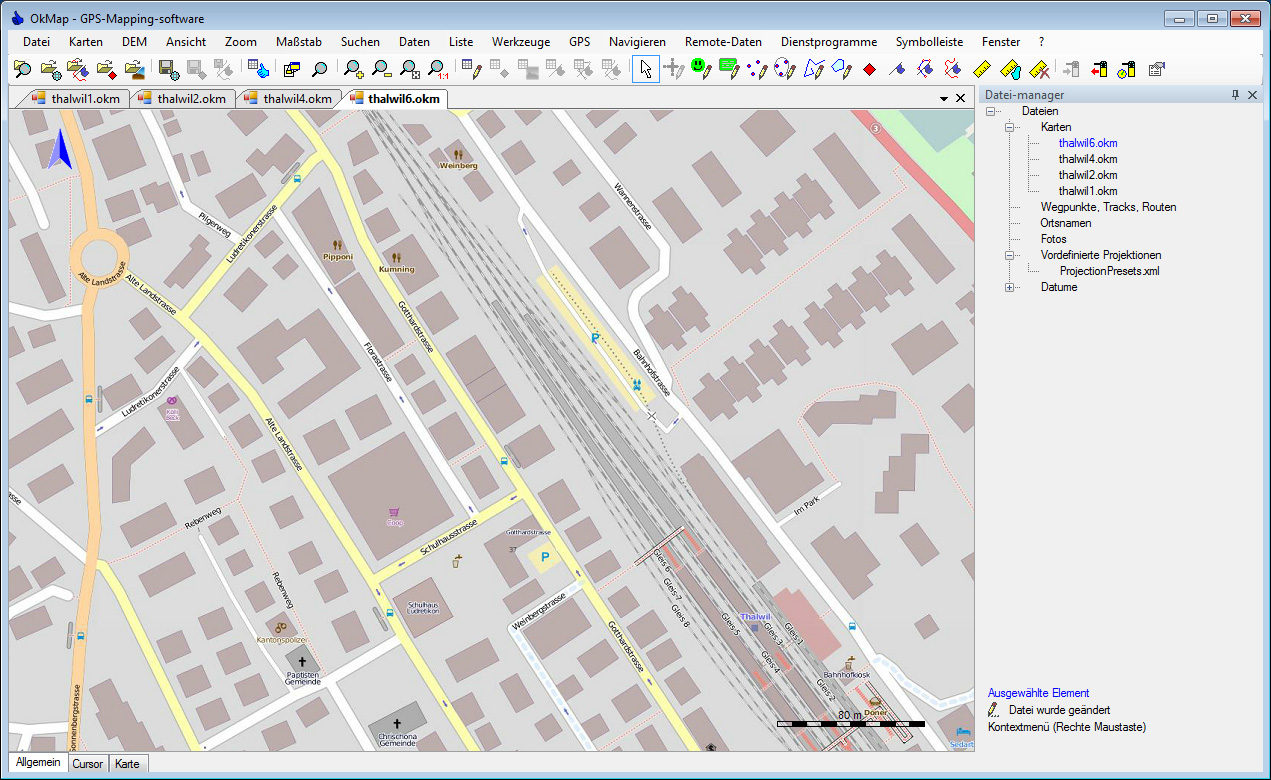Open the Datei menu
The height and width of the screenshot is (780, 1271).
coord(36,42)
